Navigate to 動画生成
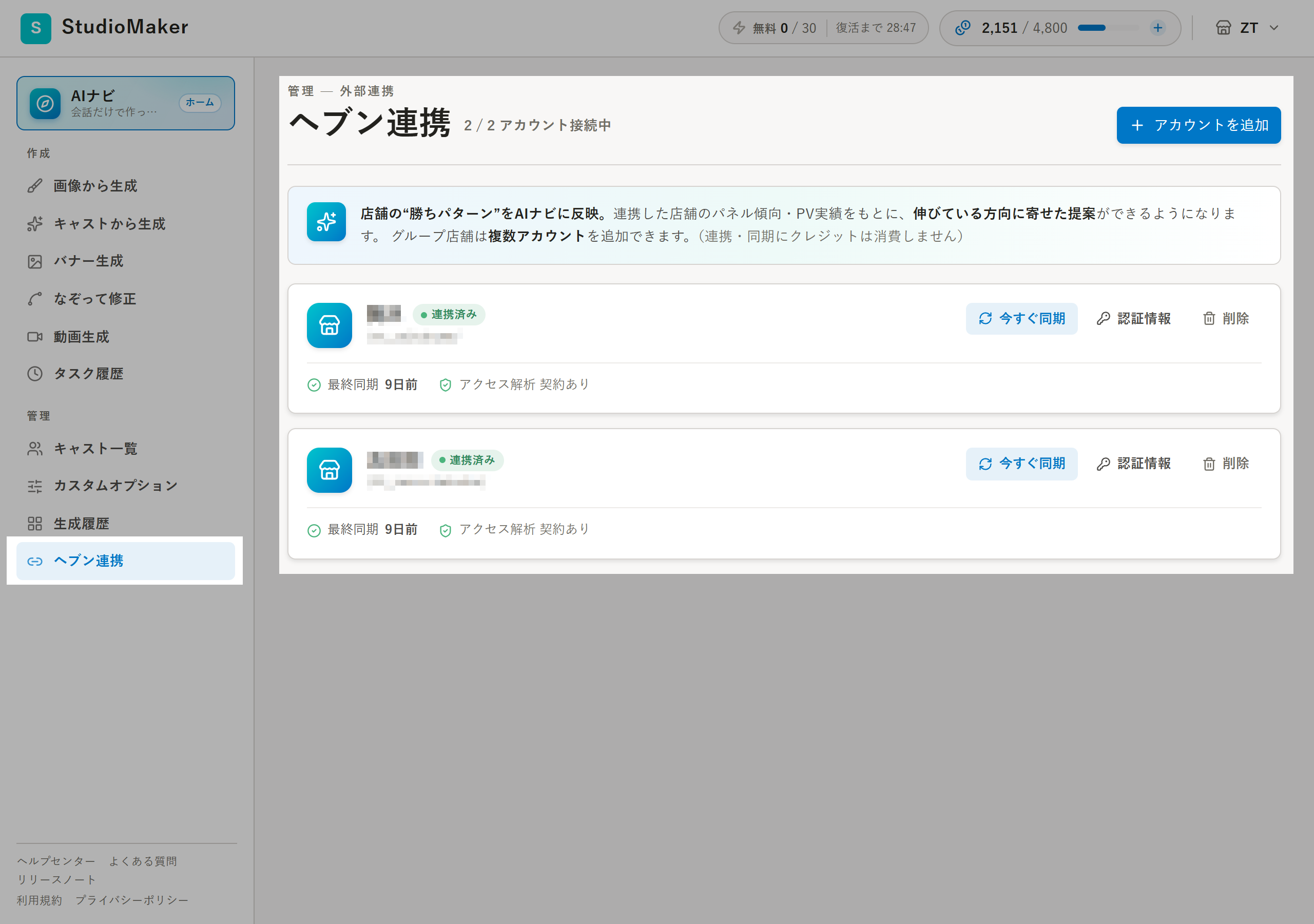 coord(125,337)
